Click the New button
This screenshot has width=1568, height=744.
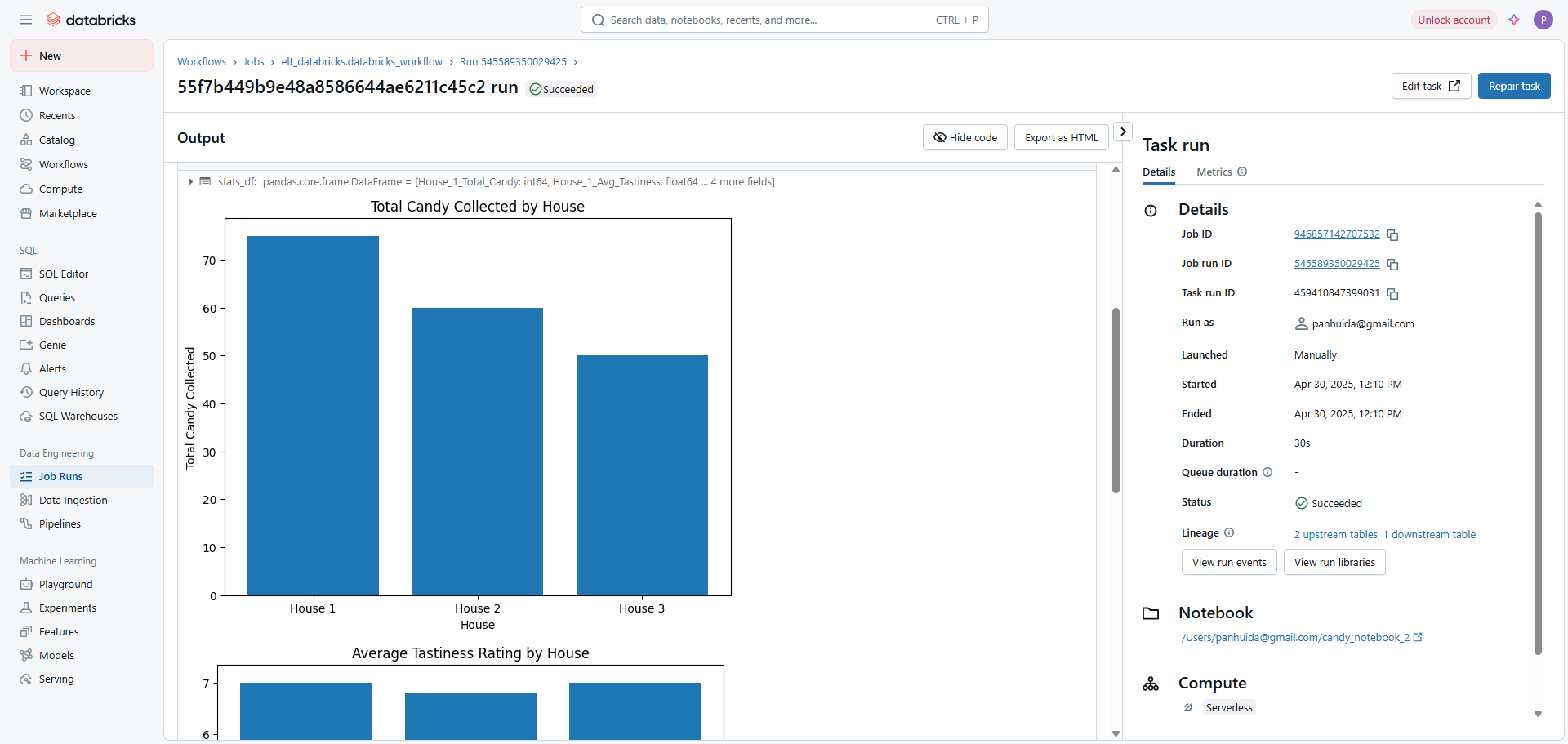coord(82,56)
